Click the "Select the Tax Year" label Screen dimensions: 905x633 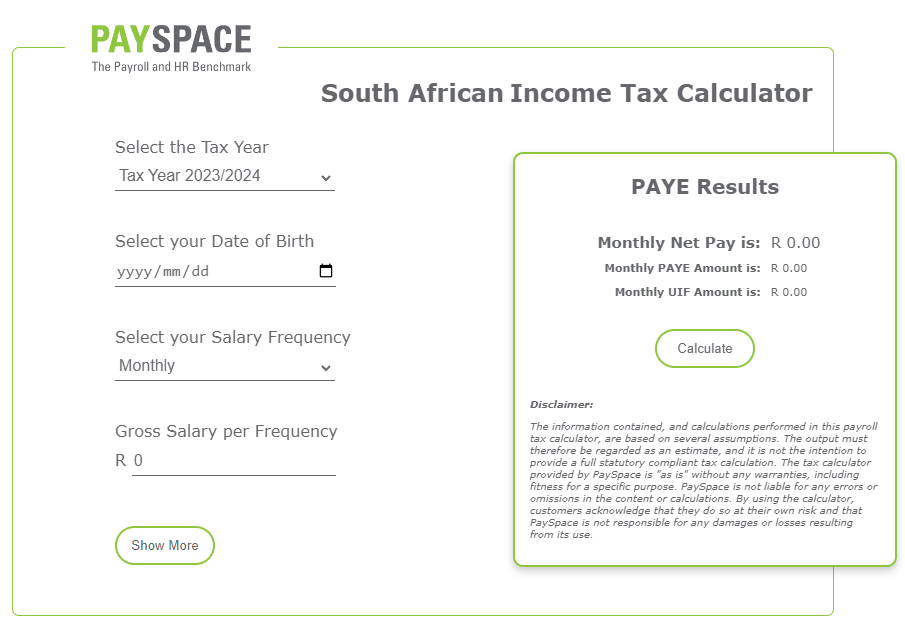click(192, 147)
